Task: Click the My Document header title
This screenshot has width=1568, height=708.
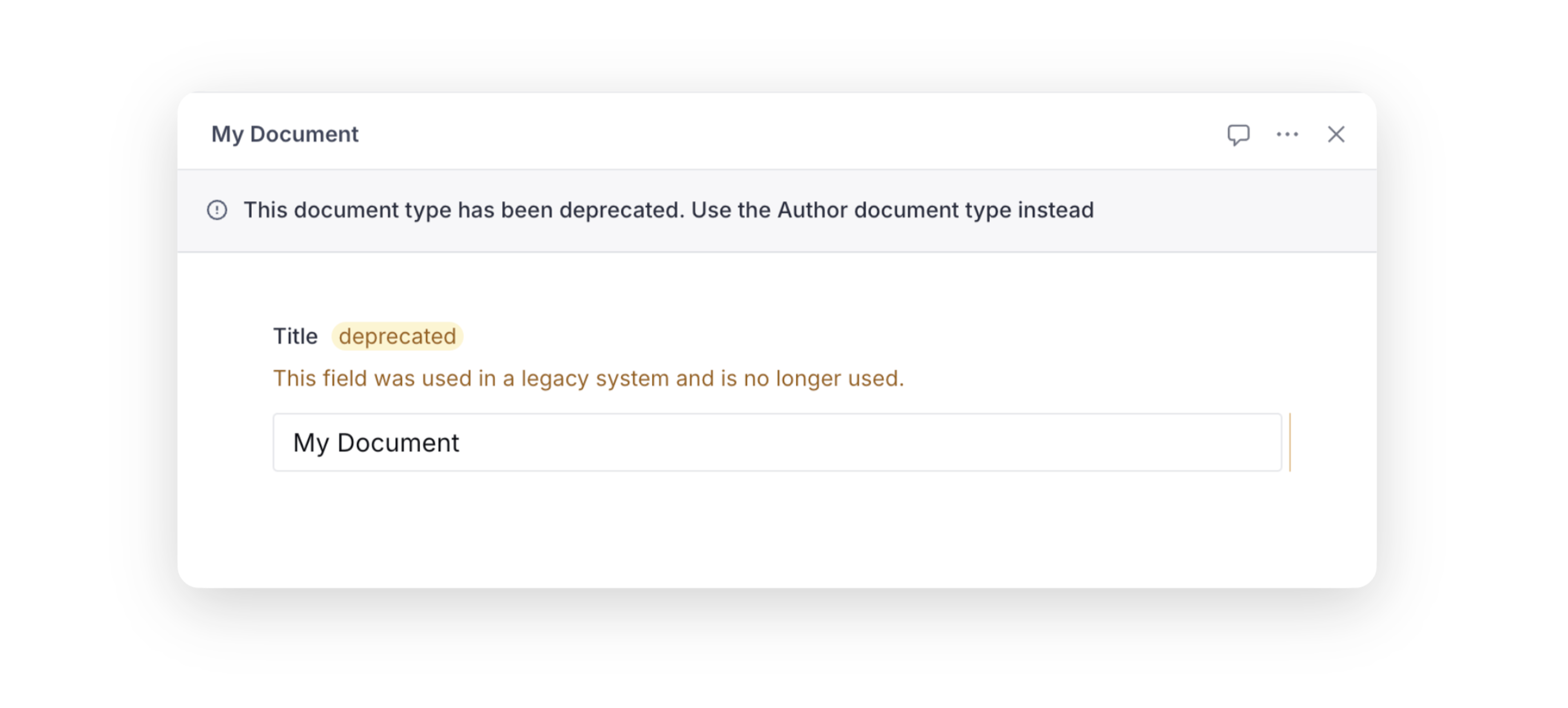Action: point(284,134)
